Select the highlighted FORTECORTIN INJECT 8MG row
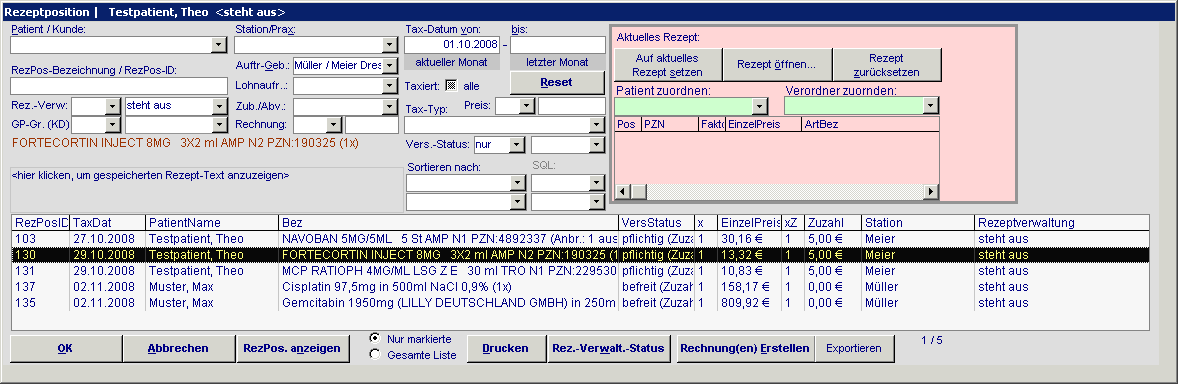1178x384 pixels. (581, 255)
